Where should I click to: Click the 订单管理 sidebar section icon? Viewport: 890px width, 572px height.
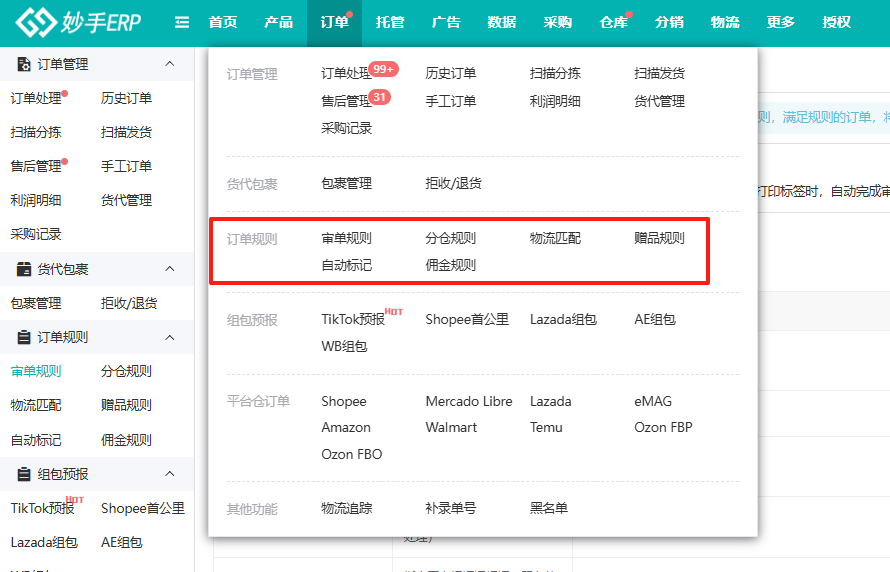24,64
